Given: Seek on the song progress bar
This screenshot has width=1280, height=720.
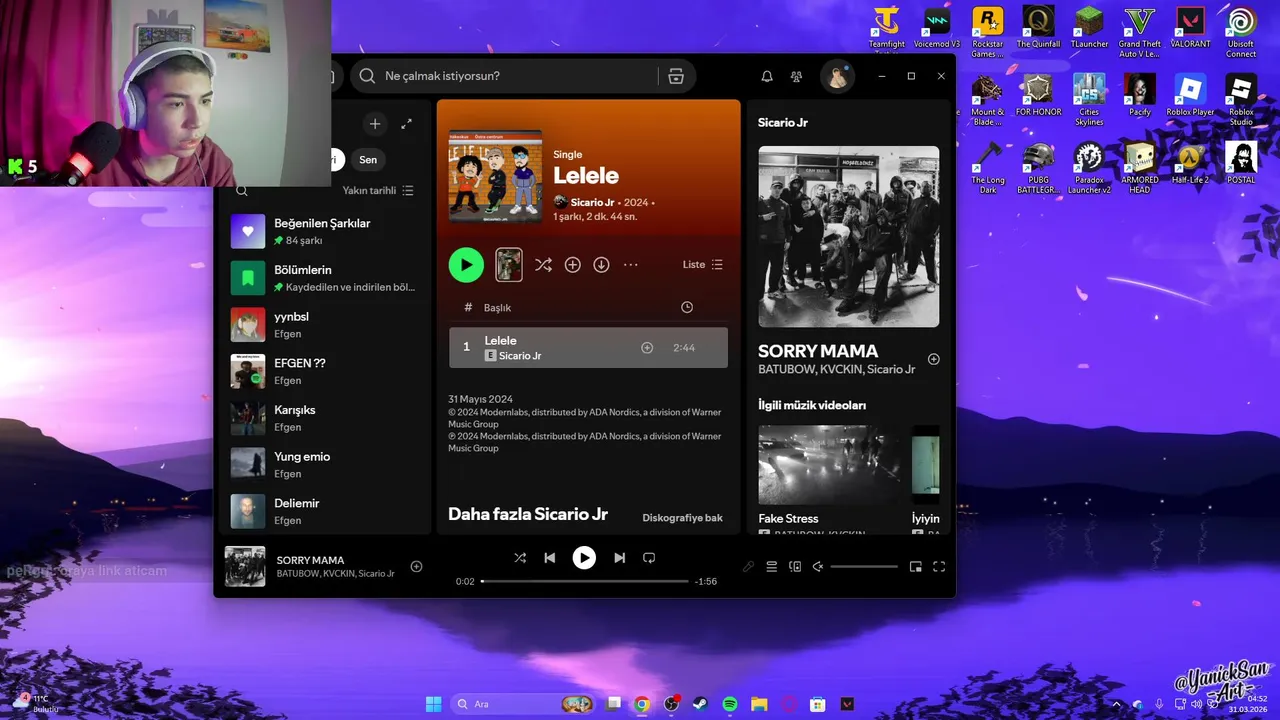Looking at the screenshot, I should (x=585, y=581).
